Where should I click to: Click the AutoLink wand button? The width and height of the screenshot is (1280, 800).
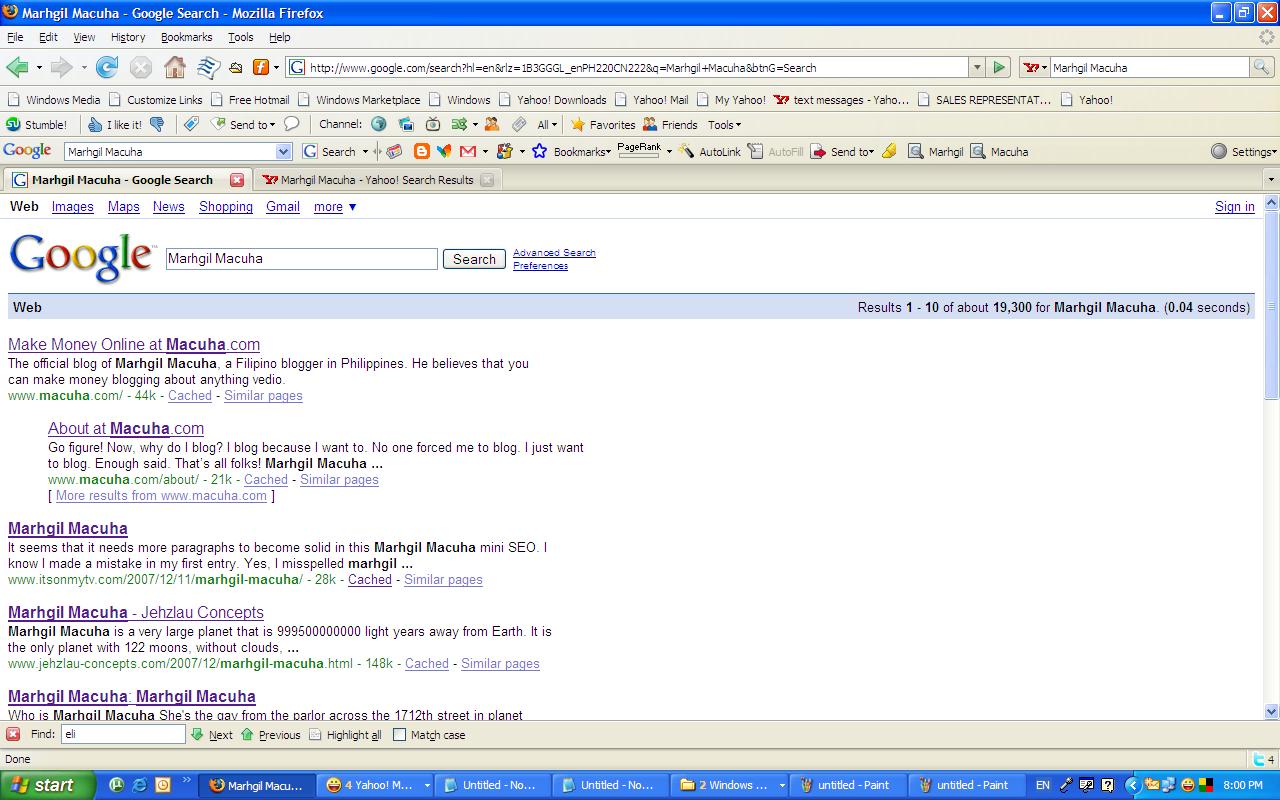[710, 151]
